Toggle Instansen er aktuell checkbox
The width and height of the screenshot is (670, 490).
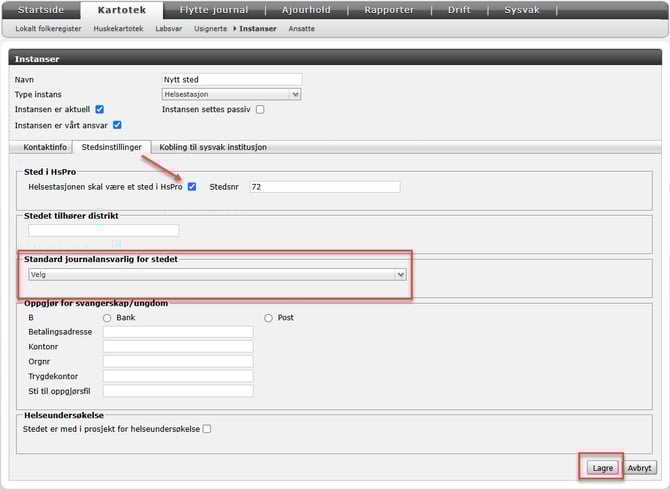tap(99, 109)
